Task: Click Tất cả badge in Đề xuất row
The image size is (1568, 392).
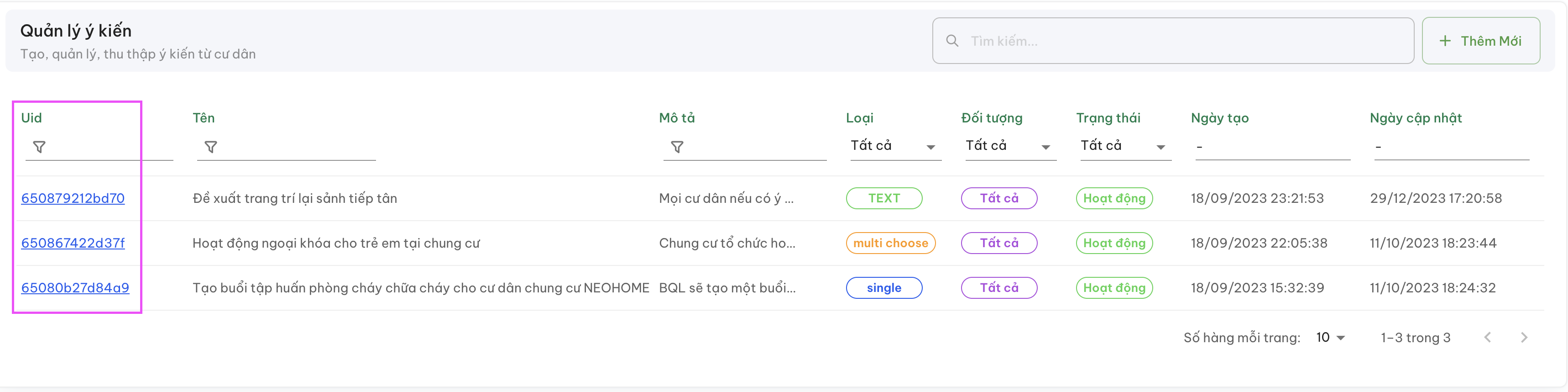Action: pos(999,198)
